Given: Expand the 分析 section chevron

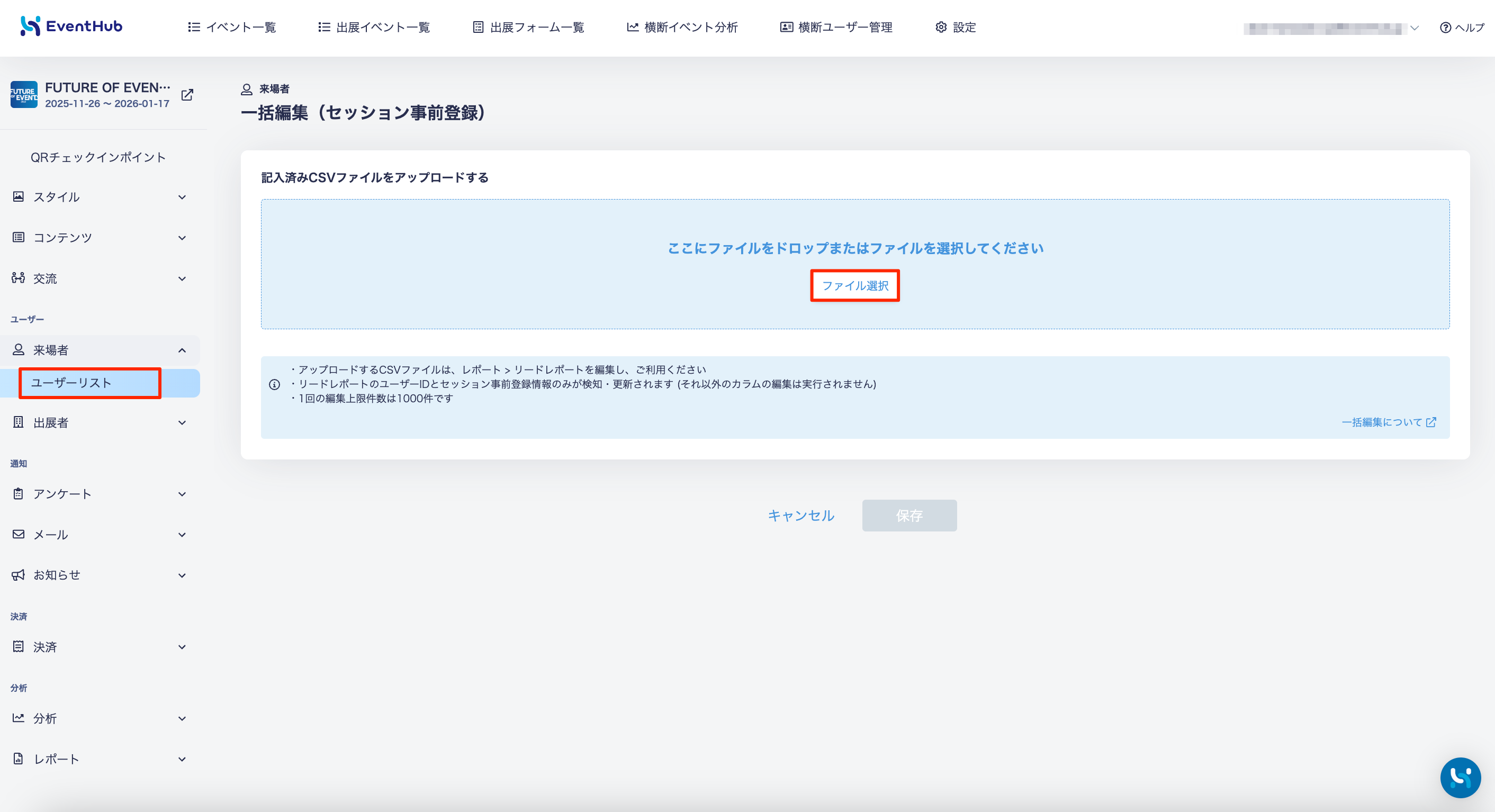Looking at the screenshot, I should click(x=182, y=718).
